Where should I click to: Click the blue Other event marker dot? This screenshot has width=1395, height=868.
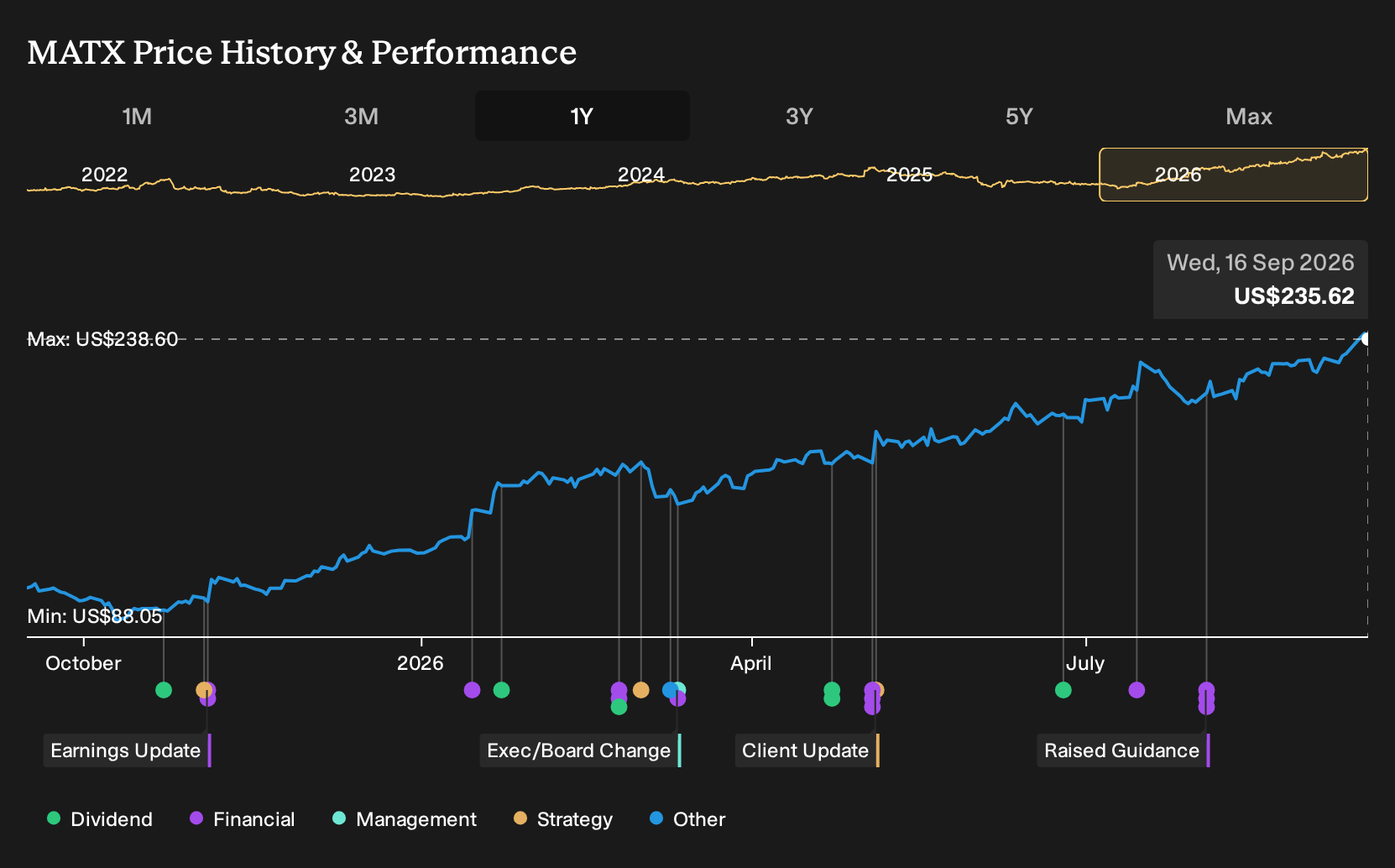point(670,690)
